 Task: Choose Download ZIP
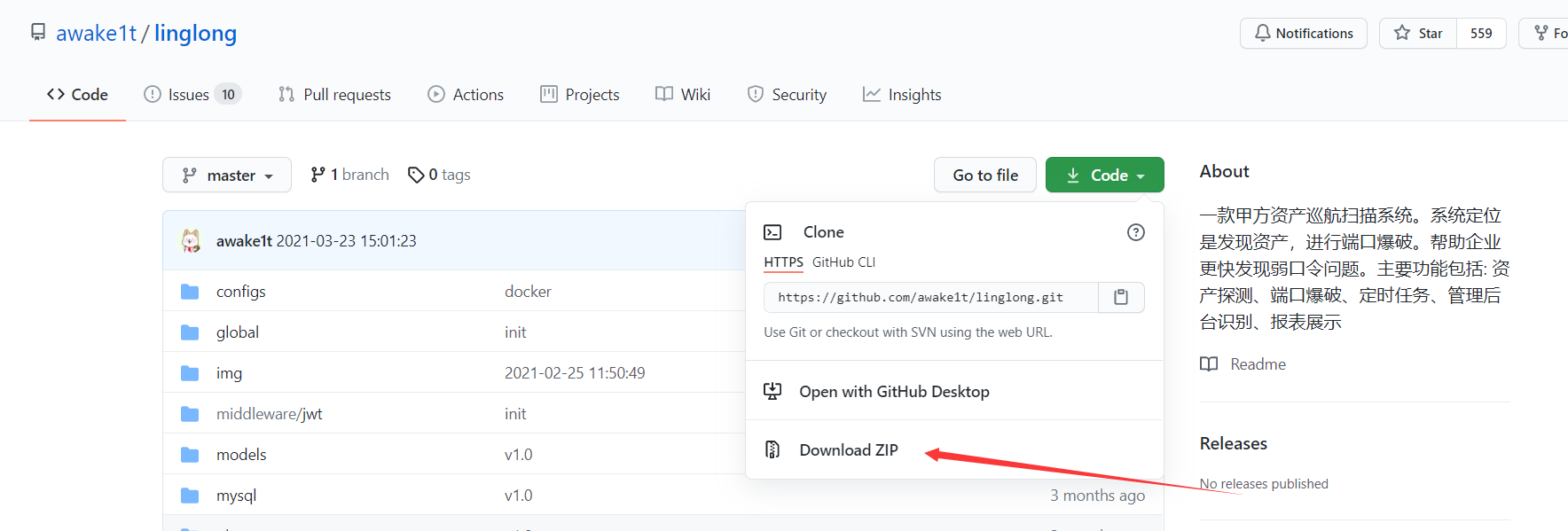(849, 449)
